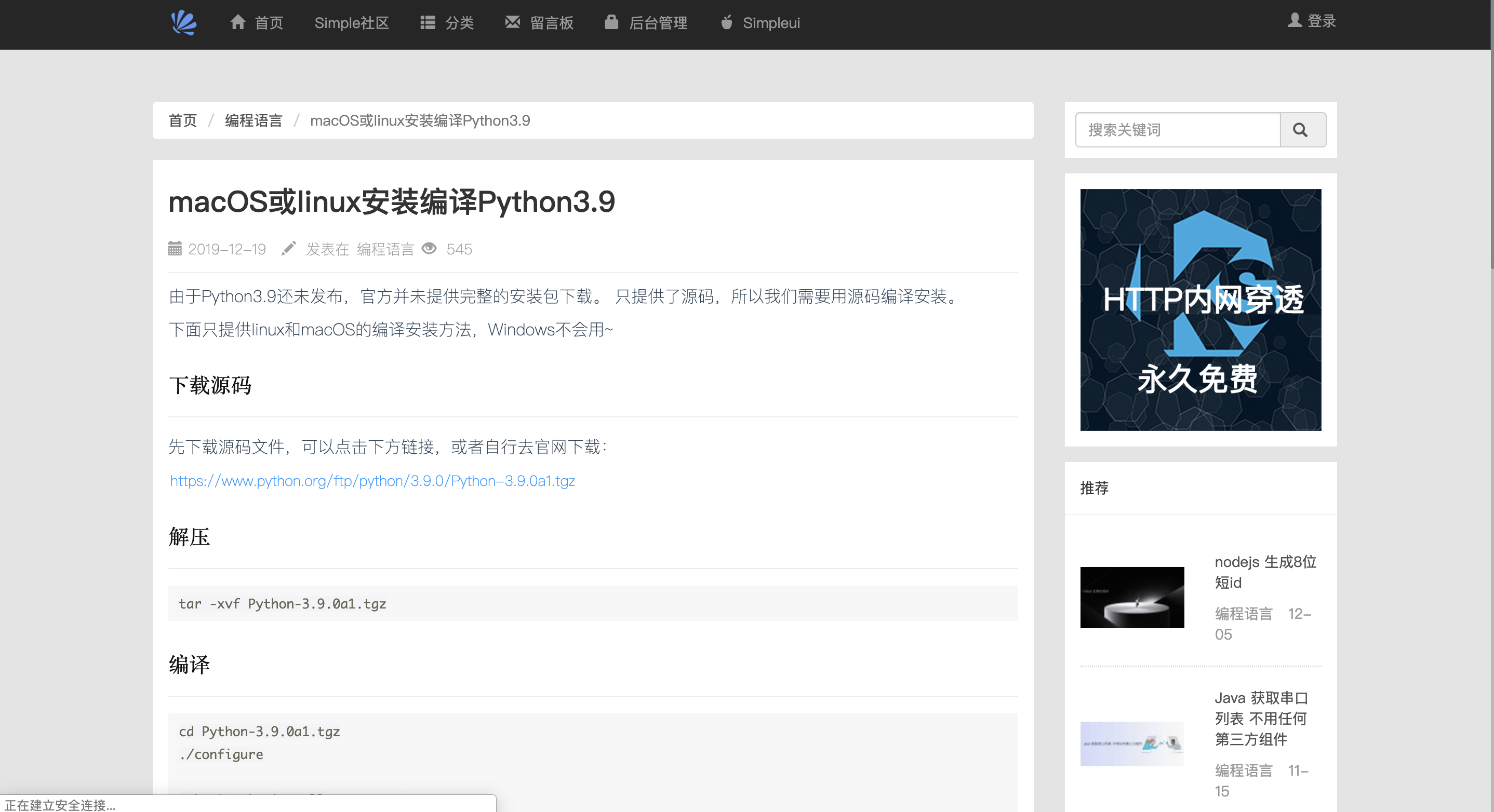Open Simple社区 from the navbar
1494x812 pixels.
(352, 23)
